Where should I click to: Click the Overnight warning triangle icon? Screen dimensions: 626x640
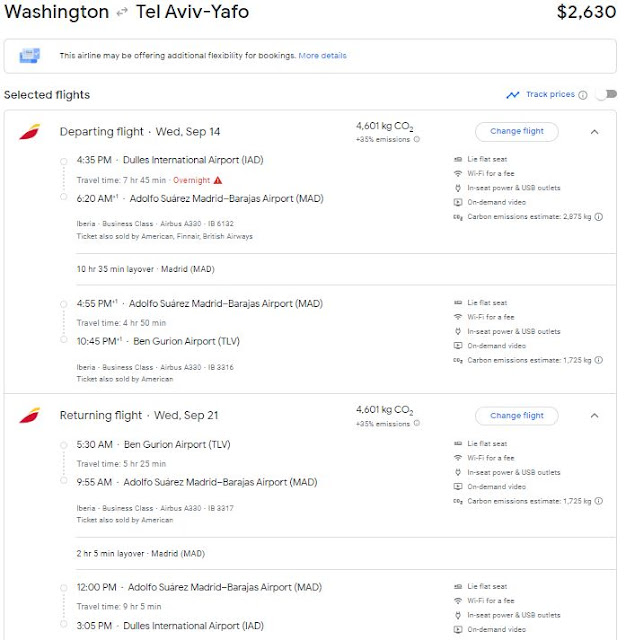(218, 180)
